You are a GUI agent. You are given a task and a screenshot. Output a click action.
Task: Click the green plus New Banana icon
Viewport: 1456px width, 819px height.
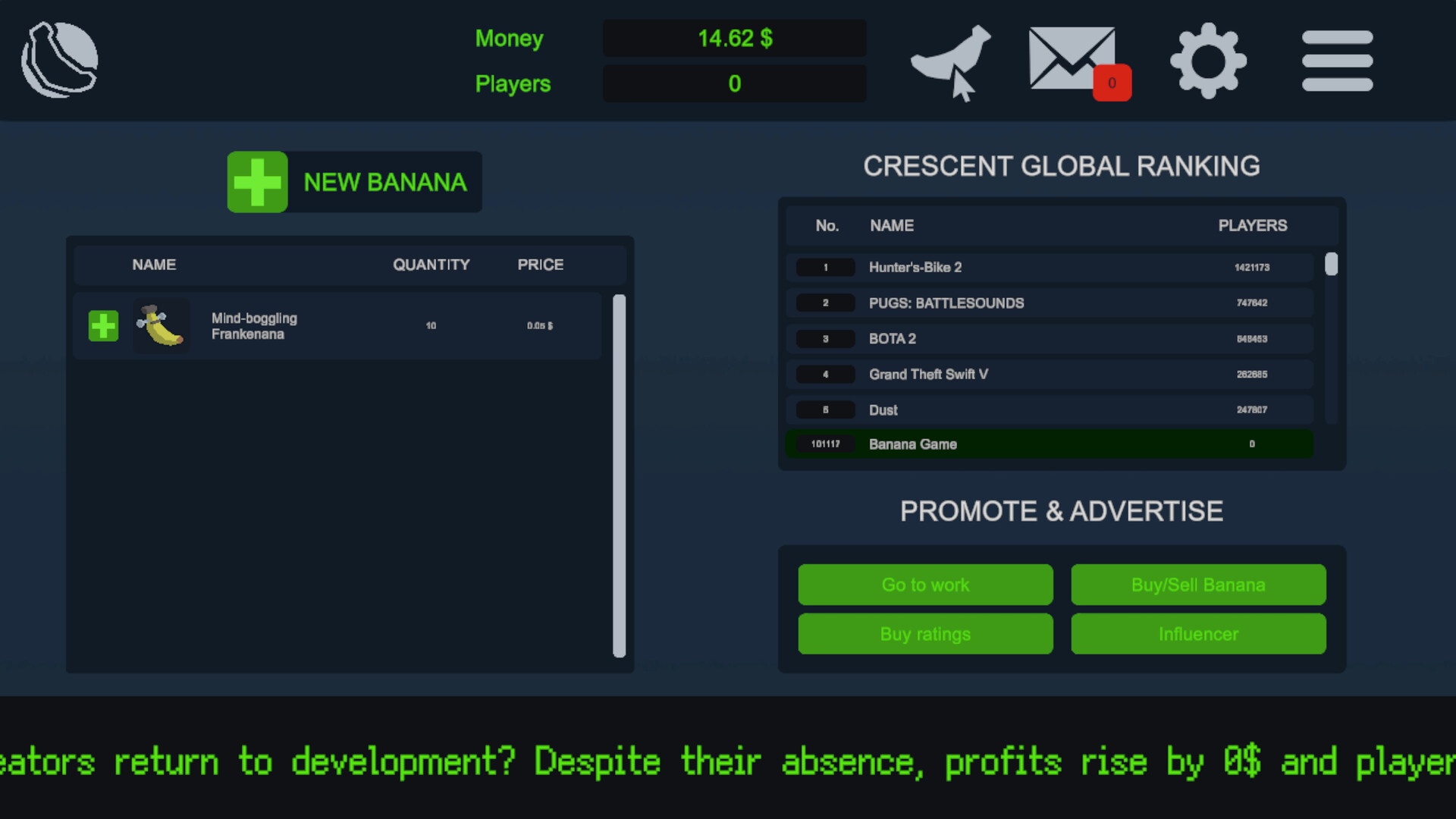[257, 182]
